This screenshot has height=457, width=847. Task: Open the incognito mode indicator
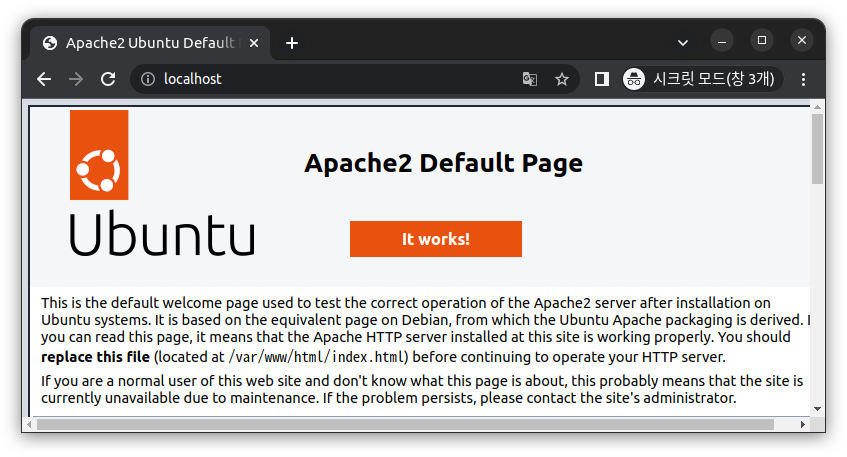click(x=702, y=79)
